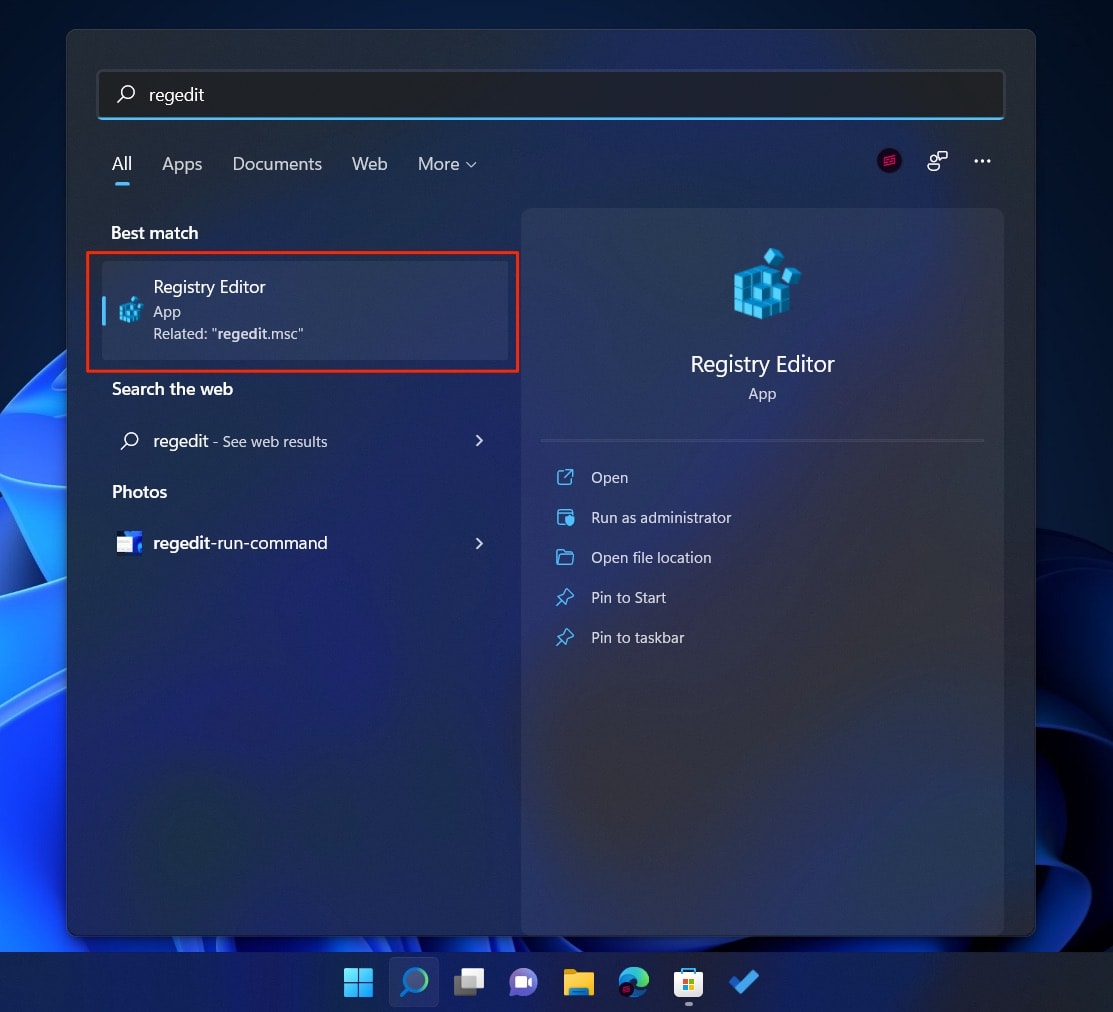This screenshot has width=1113, height=1012.
Task: Click the magnifier icon in the search bar
Action: click(125, 94)
